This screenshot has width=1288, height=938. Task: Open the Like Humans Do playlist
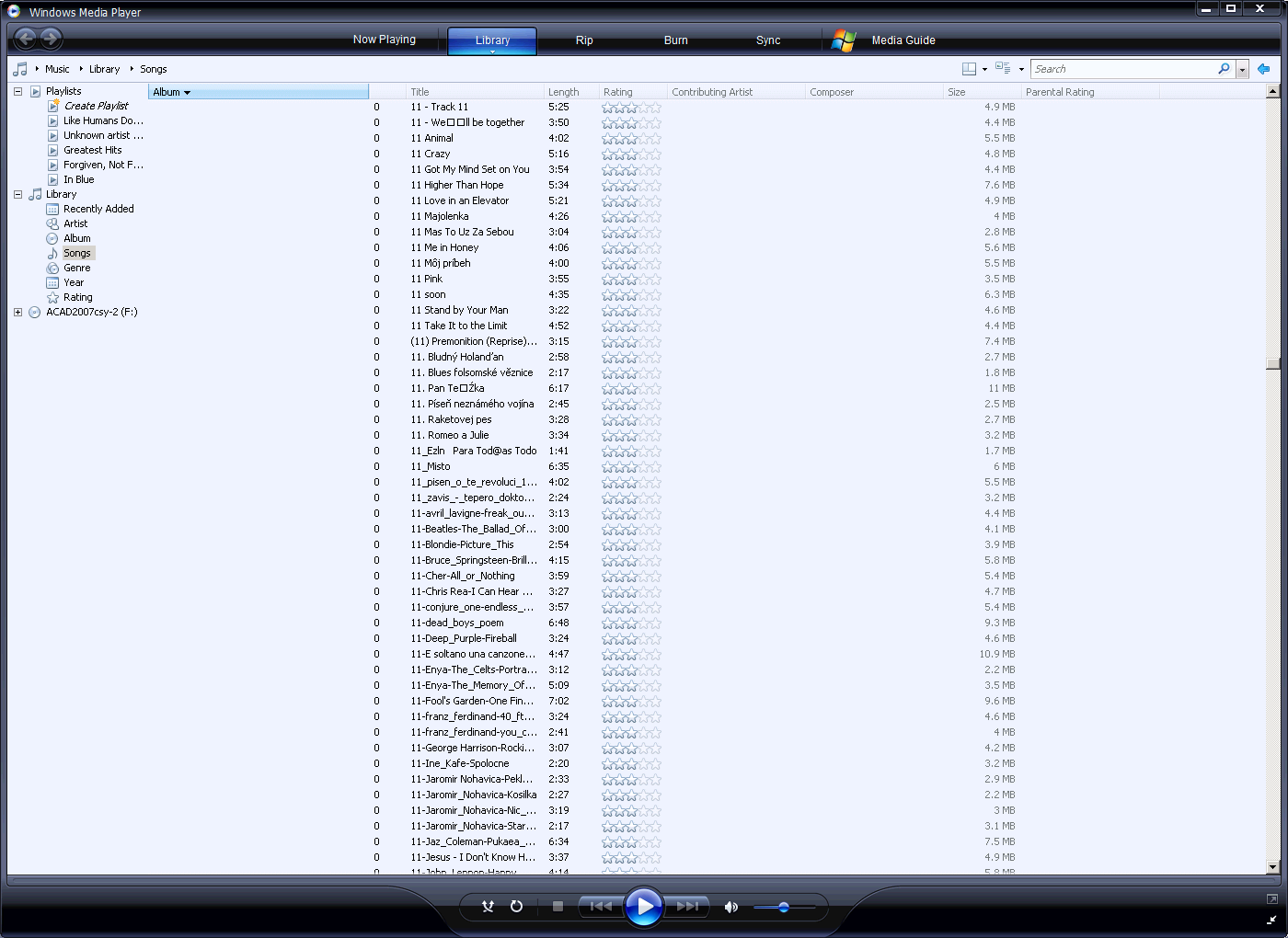coord(103,120)
